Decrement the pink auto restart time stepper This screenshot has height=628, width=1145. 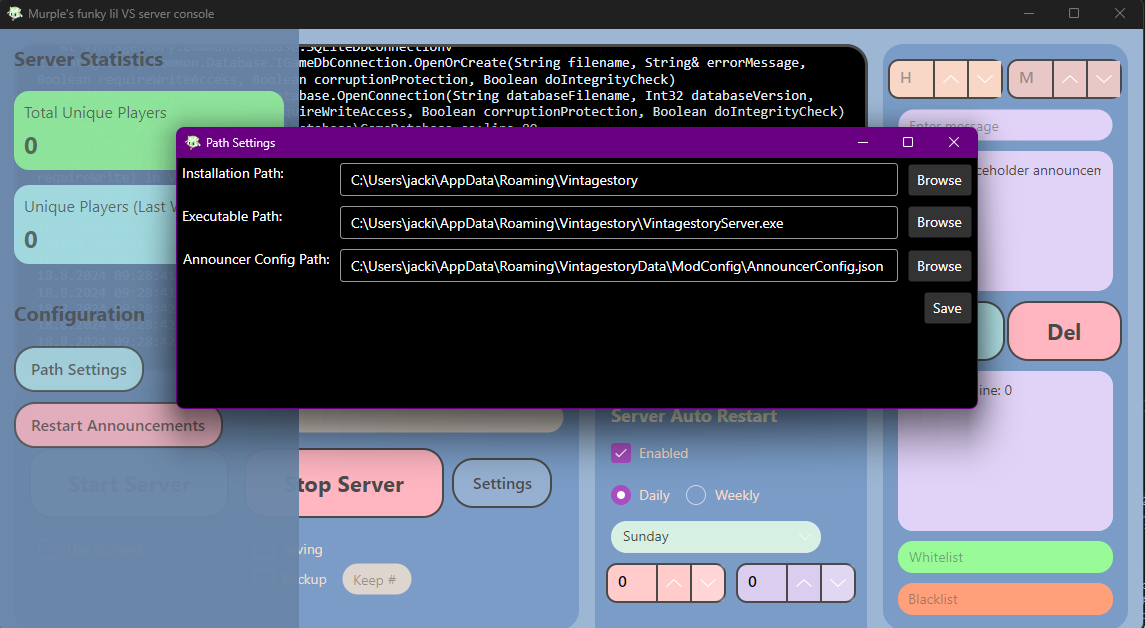(708, 582)
